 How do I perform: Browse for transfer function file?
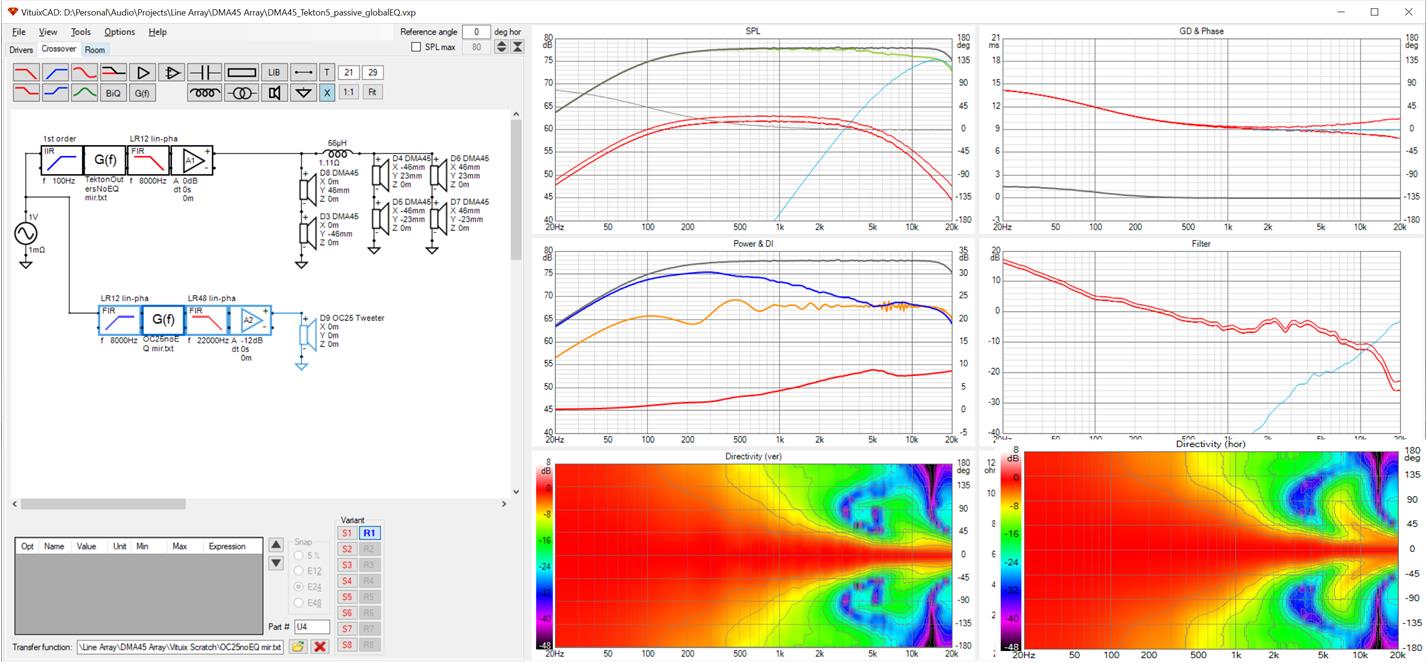click(297, 647)
